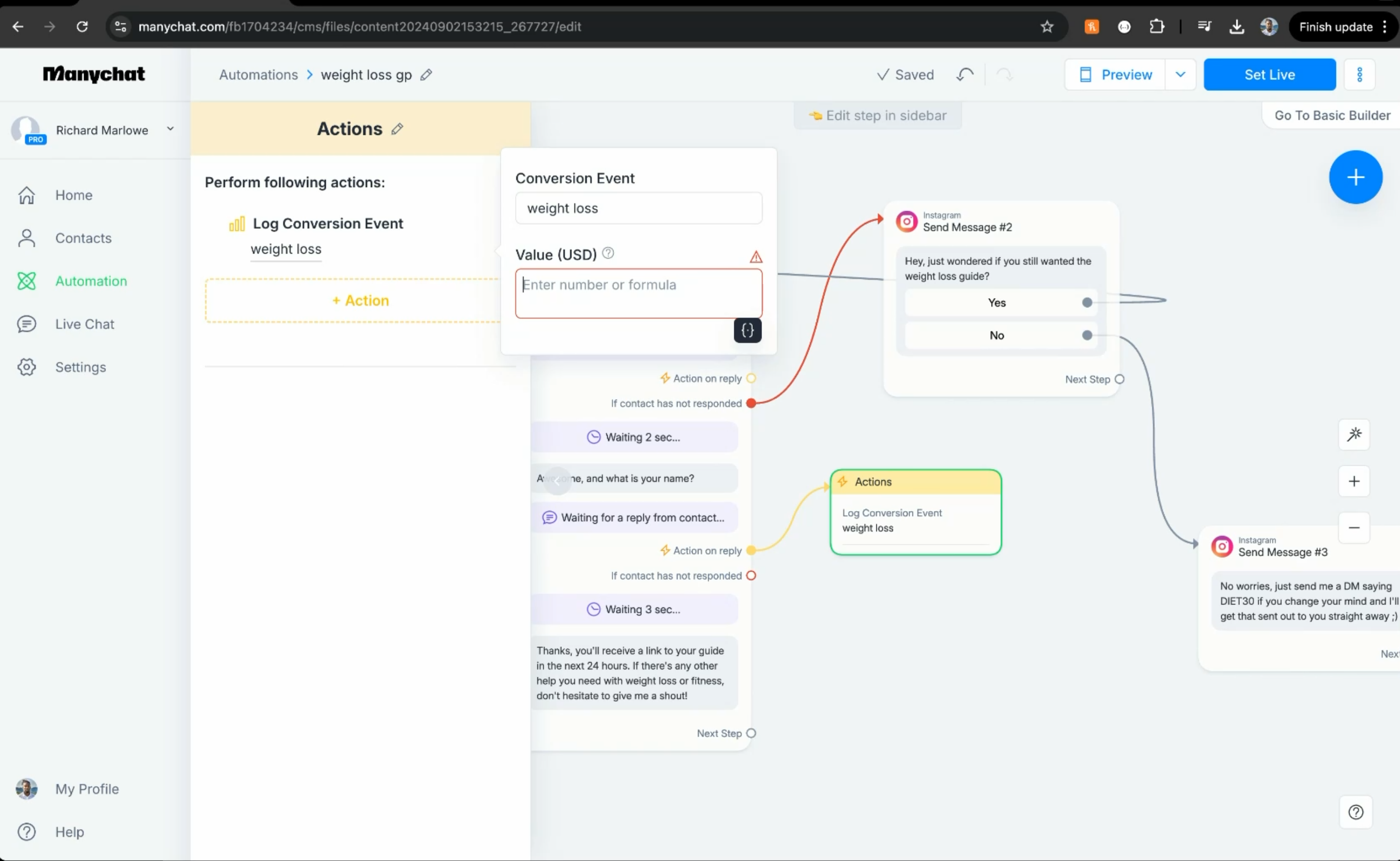This screenshot has width=1400, height=861.
Task: Click the Value (USD) help question icon
Action: click(x=608, y=253)
